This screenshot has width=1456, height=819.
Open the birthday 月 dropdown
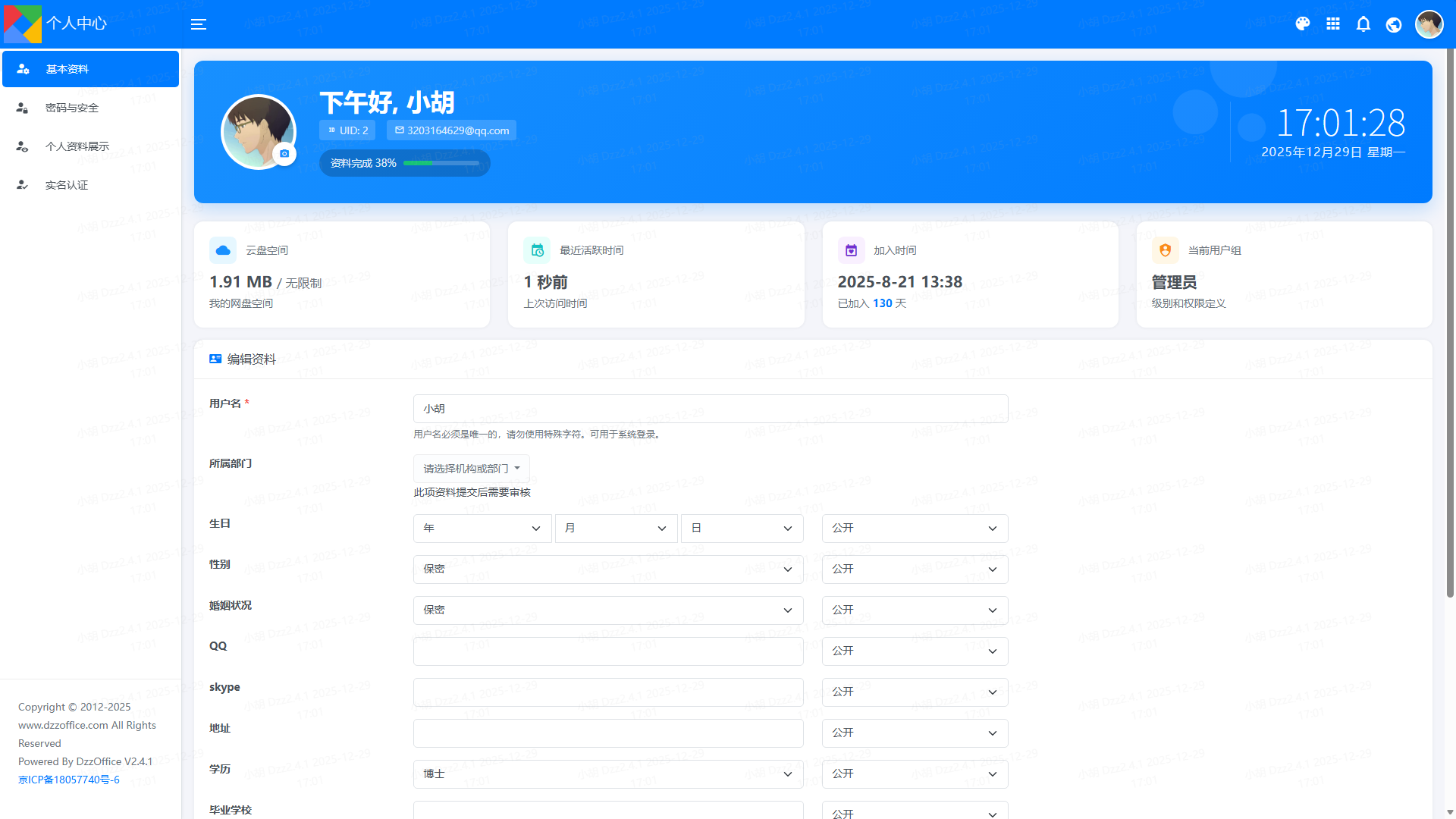click(x=616, y=529)
